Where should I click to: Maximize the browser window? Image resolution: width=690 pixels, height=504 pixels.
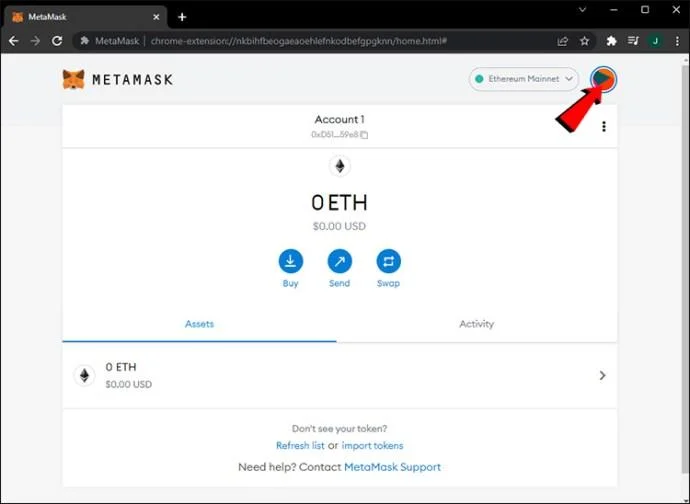(x=645, y=10)
